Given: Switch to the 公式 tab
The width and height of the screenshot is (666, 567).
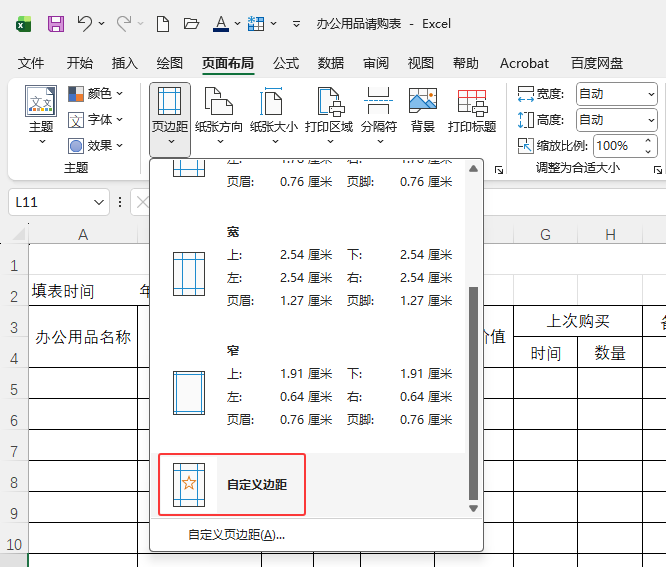Looking at the screenshot, I should (x=286, y=63).
